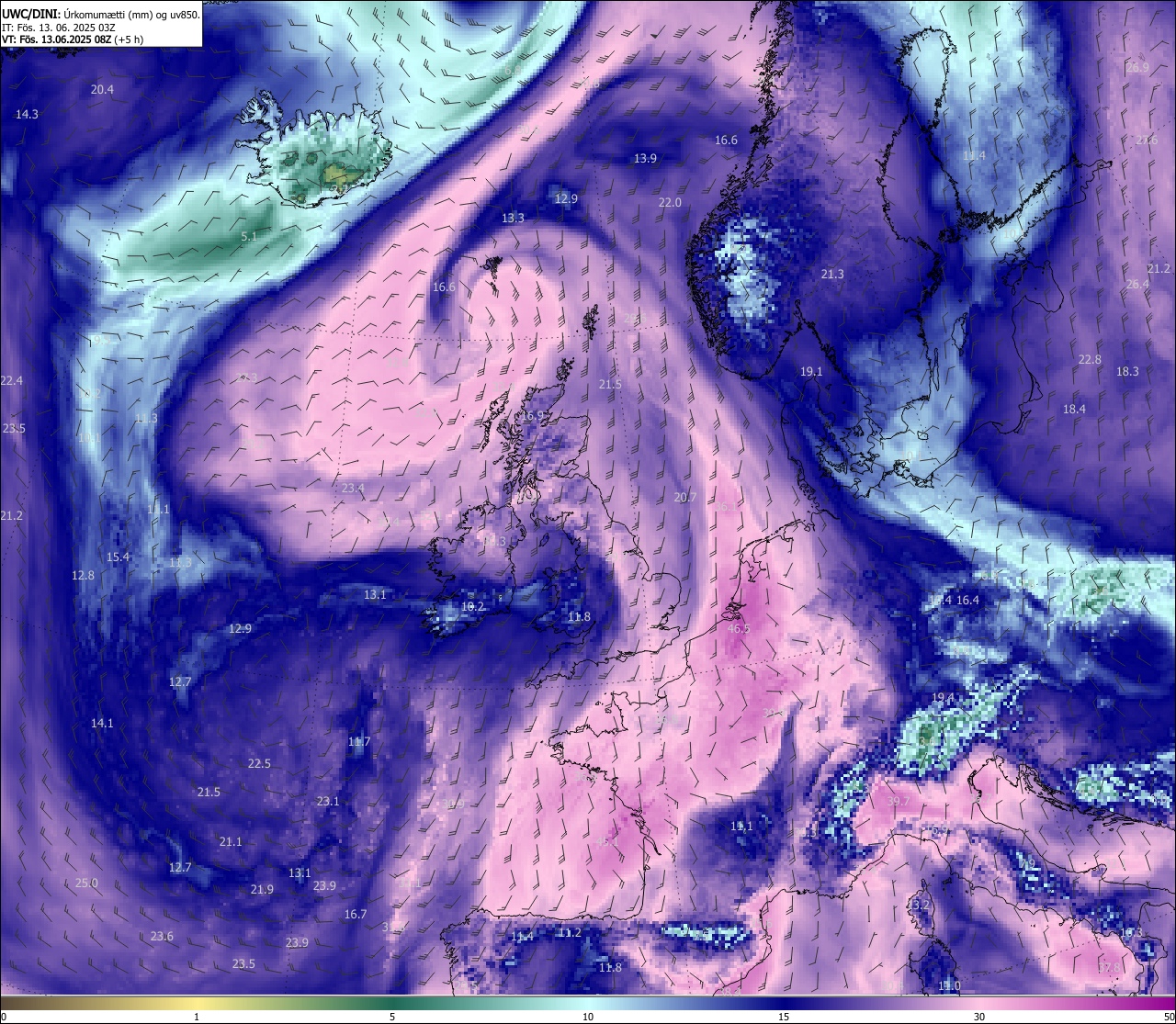Click the UWC/DINI Úrkomumætti title text
The image size is (1176, 1024).
pos(101,14)
